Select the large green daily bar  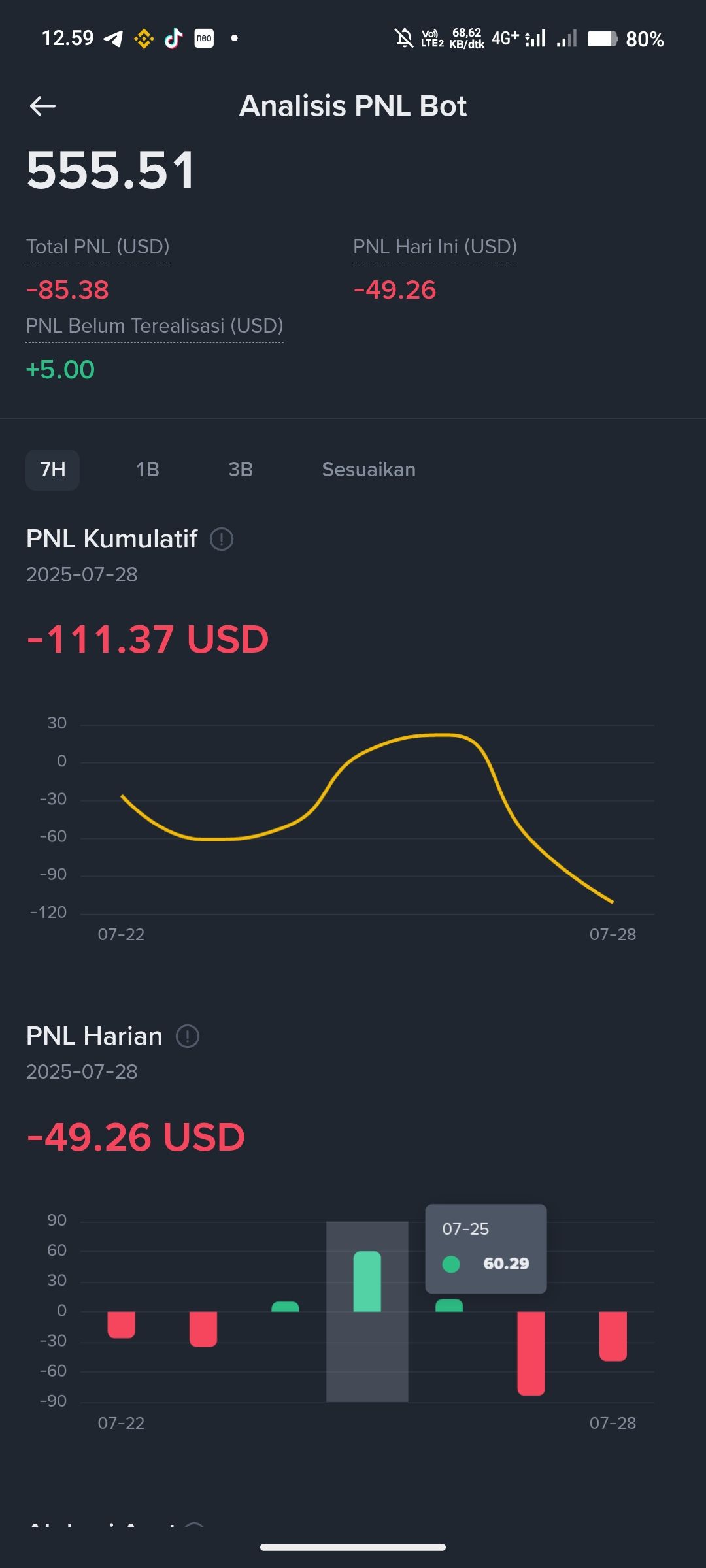[367, 1281]
